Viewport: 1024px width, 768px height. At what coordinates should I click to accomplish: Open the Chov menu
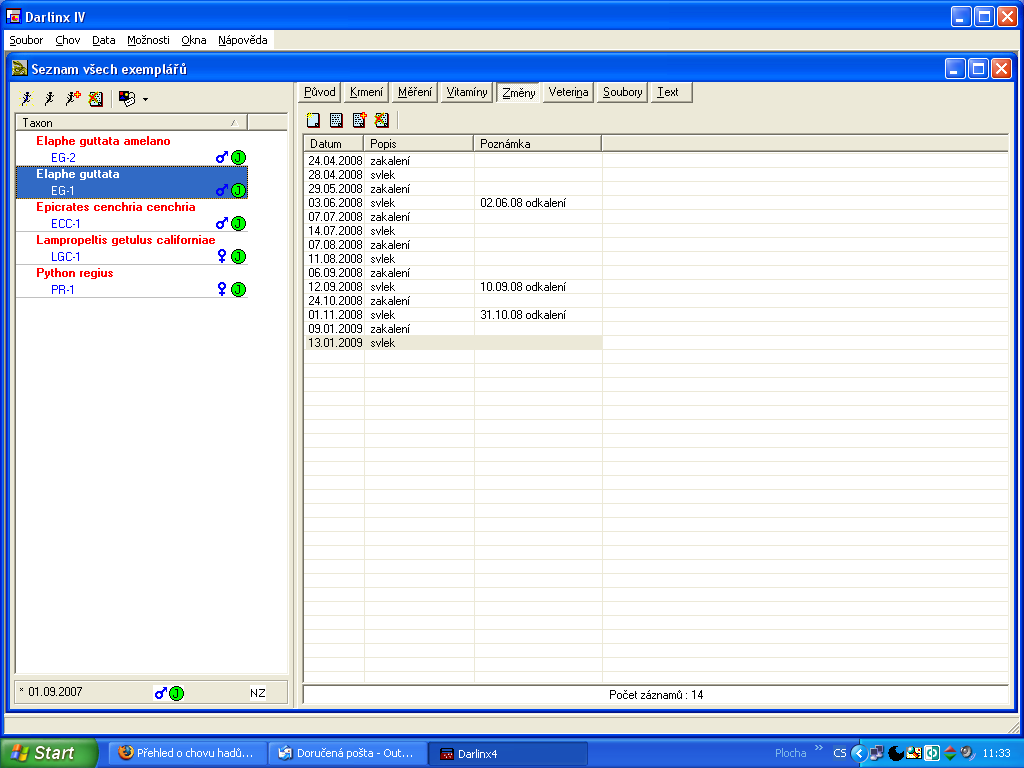click(x=68, y=40)
